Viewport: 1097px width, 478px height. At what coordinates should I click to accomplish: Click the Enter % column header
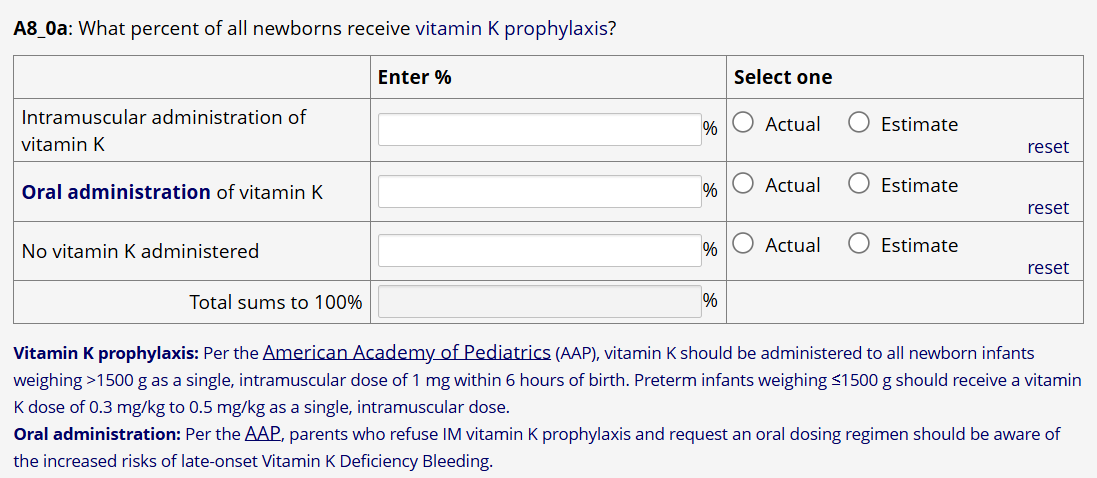tap(414, 77)
